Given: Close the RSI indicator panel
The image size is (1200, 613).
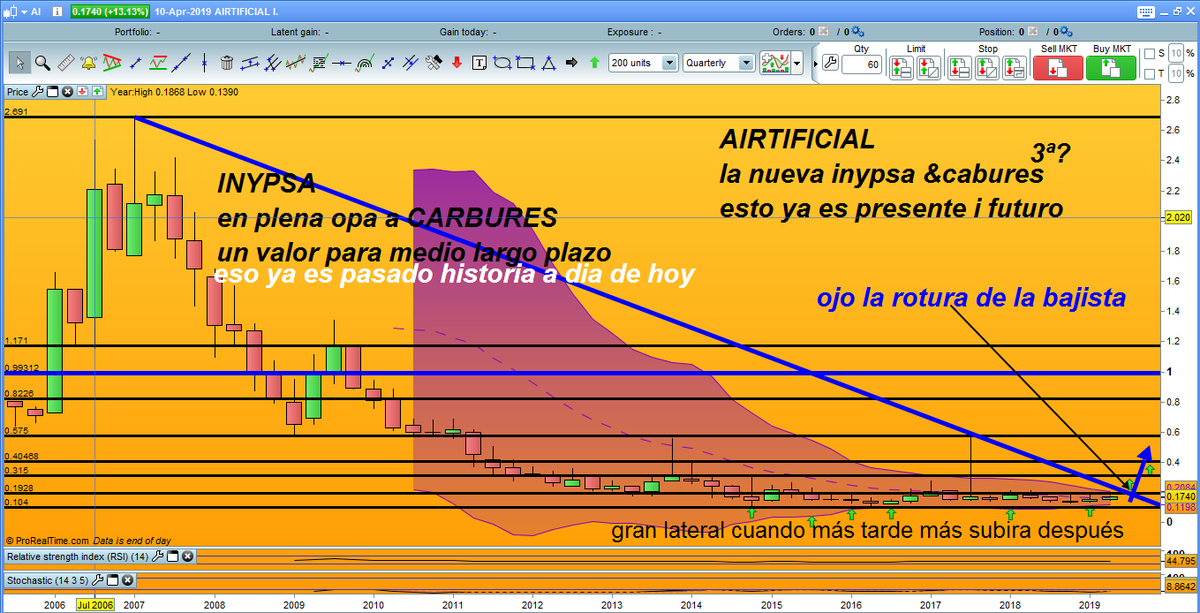Looking at the screenshot, I should coord(187,557).
